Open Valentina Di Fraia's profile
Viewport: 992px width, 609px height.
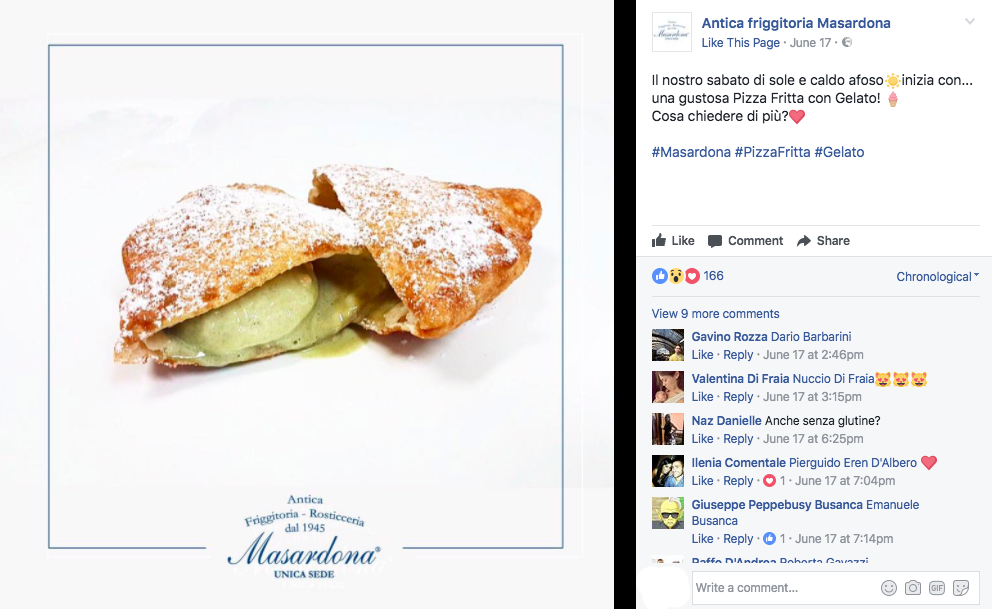point(740,379)
